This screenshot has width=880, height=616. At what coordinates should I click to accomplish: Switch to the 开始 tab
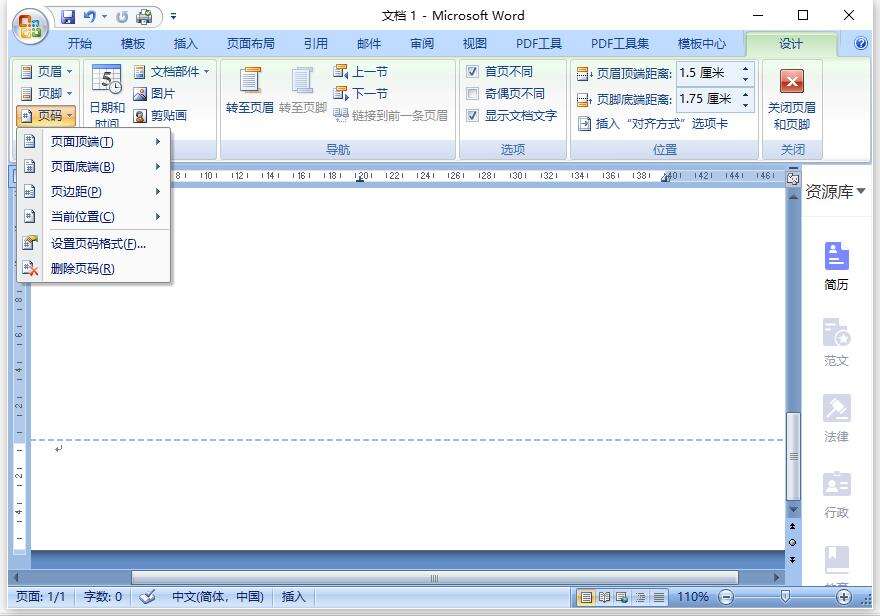tap(80, 43)
